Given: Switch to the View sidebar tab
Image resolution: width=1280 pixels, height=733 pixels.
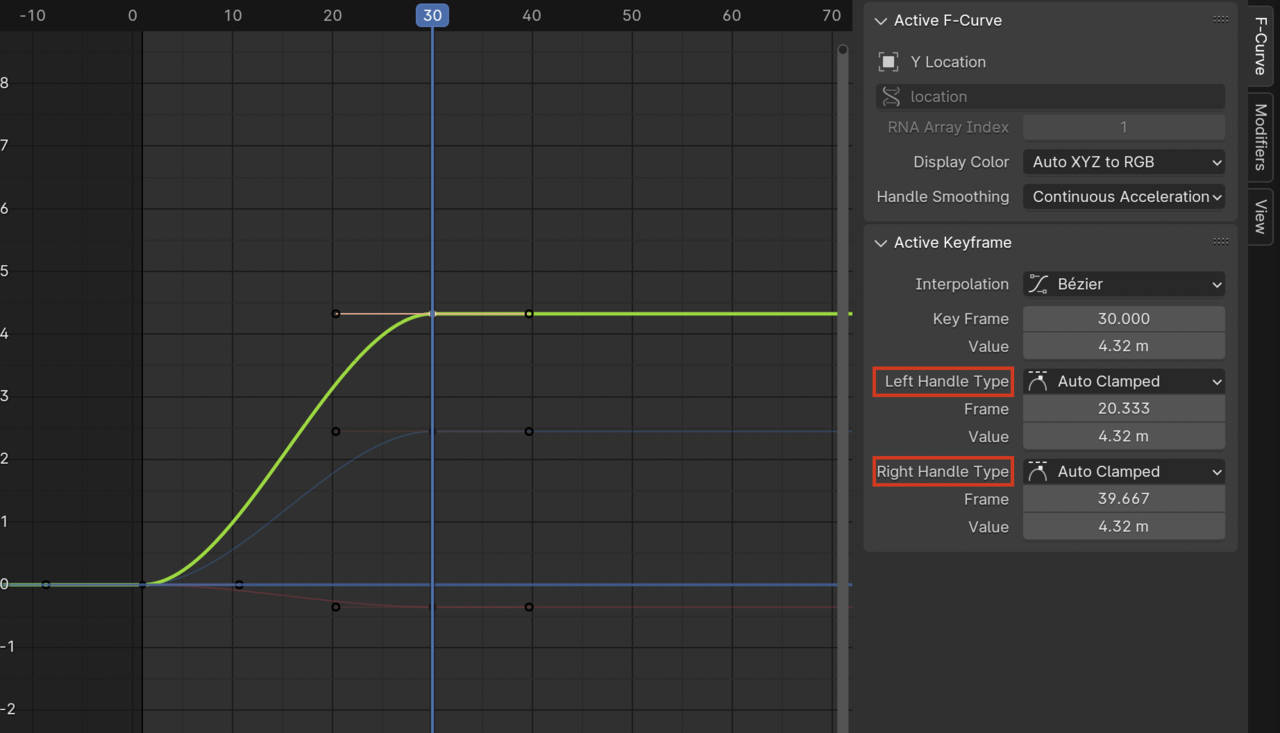Looking at the screenshot, I should pyautogui.click(x=1261, y=216).
